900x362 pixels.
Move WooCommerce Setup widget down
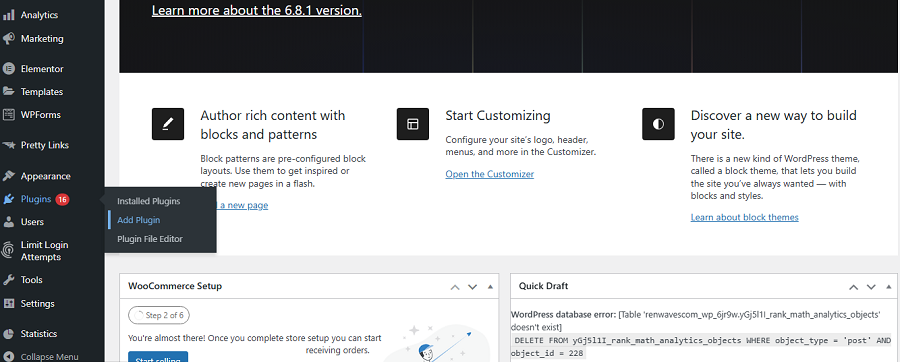tap(472, 287)
